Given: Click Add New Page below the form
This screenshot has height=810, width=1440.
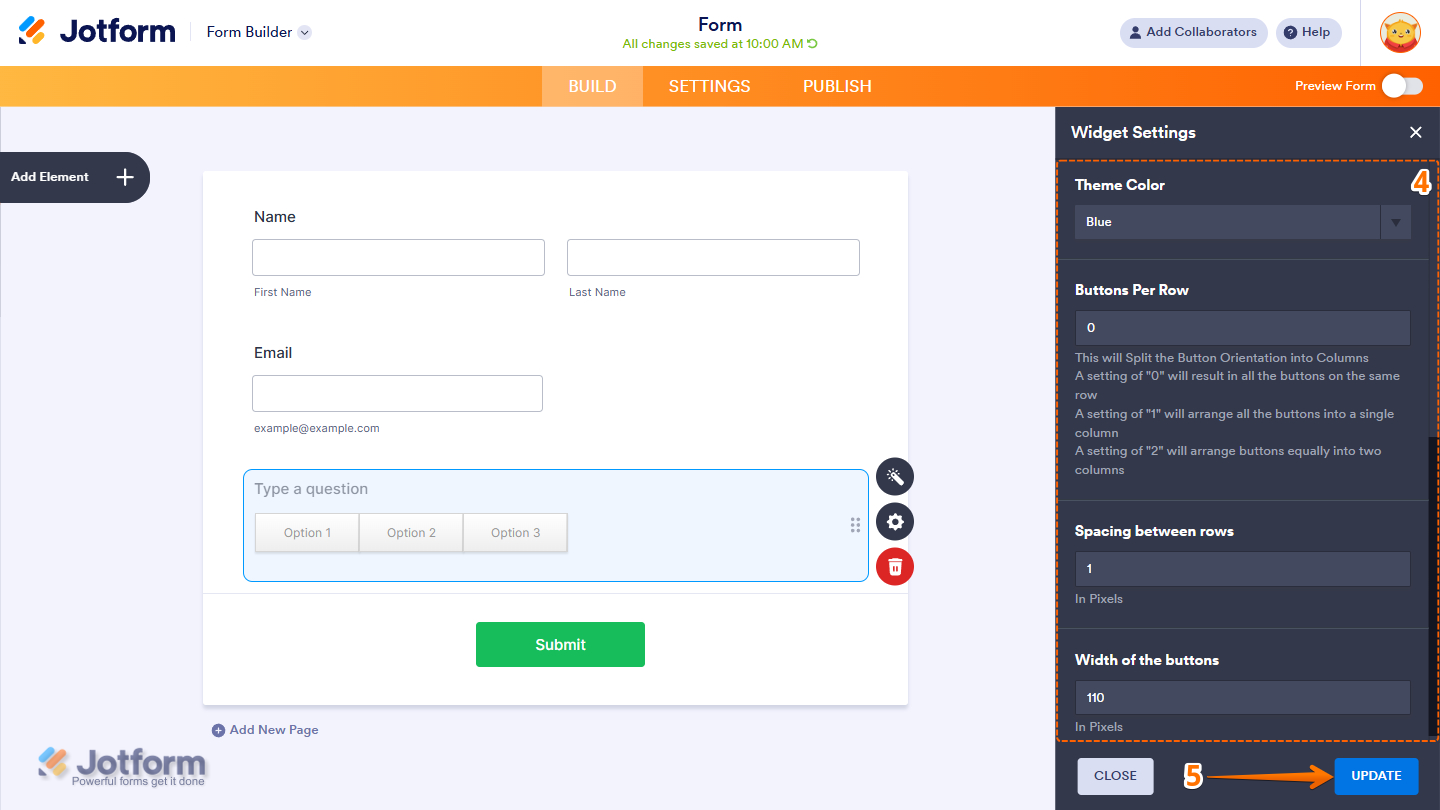Looking at the screenshot, I should (265, 729).
